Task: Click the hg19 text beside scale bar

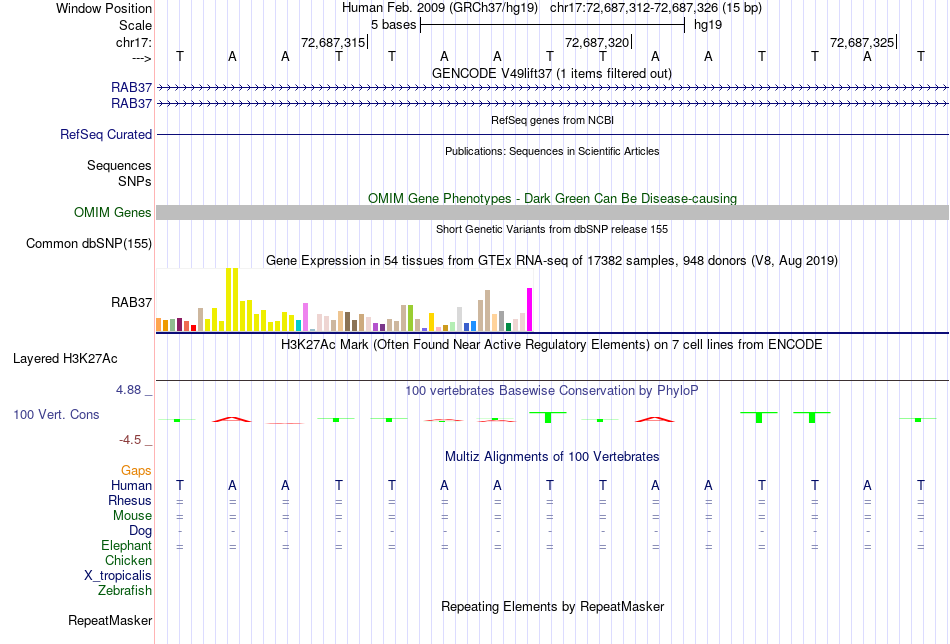Action: (x=708, y=25)
